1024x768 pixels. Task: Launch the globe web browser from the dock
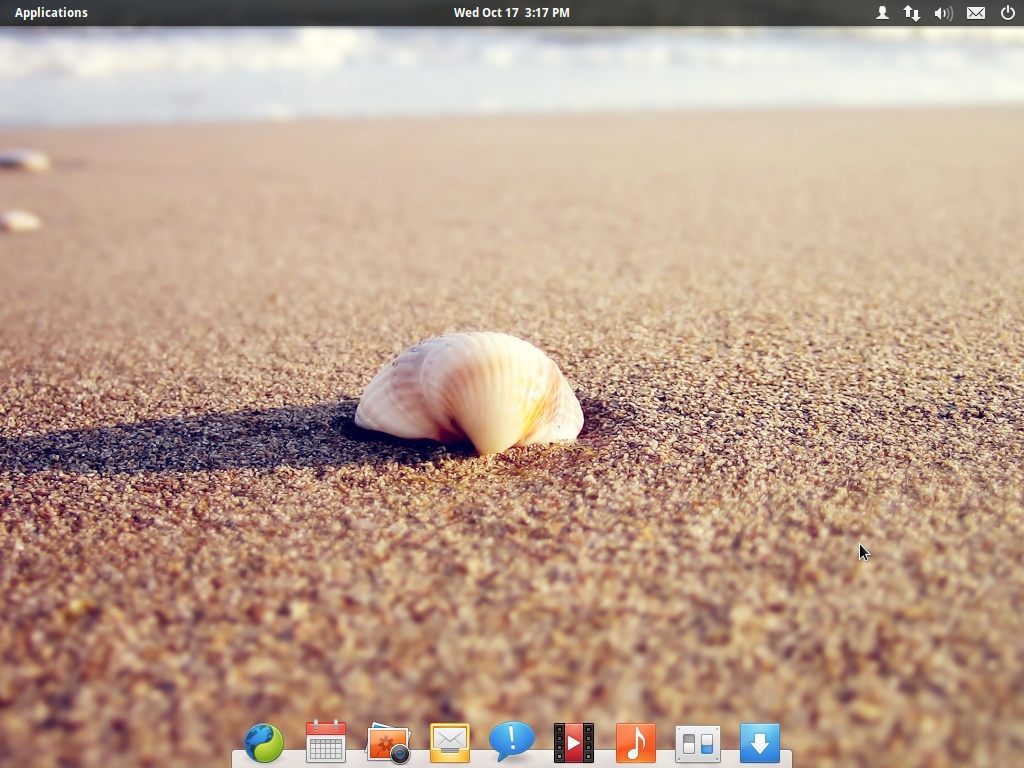point(264,743)
